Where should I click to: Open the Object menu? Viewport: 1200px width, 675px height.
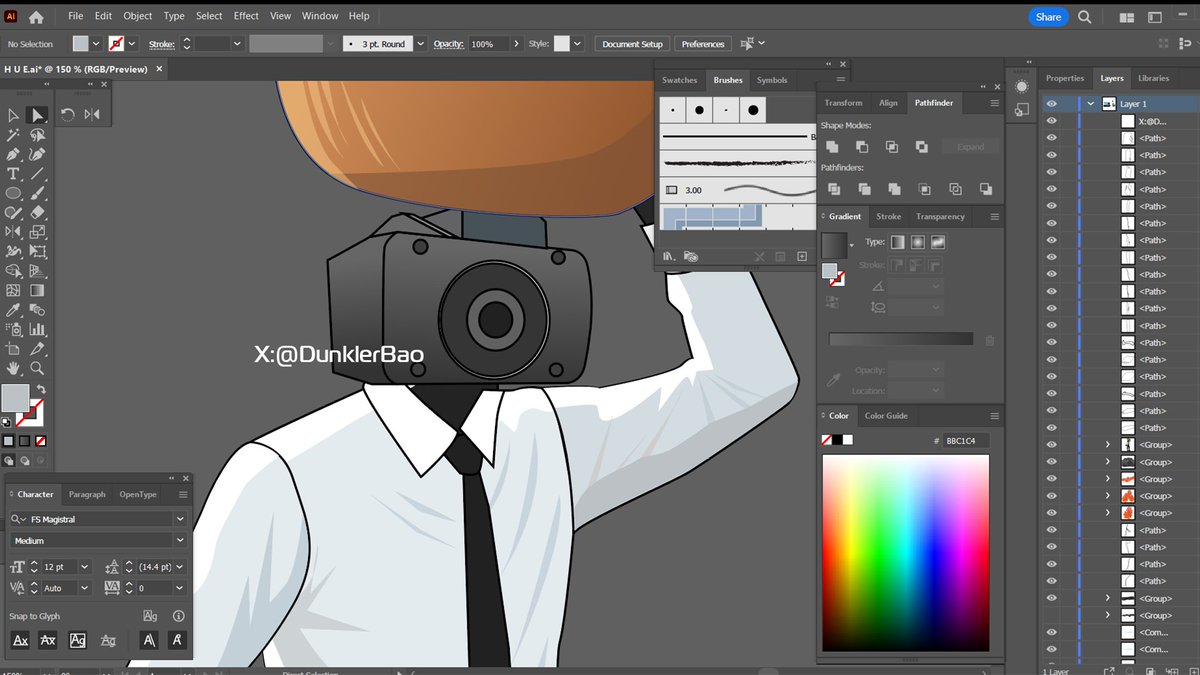point(138,16)
